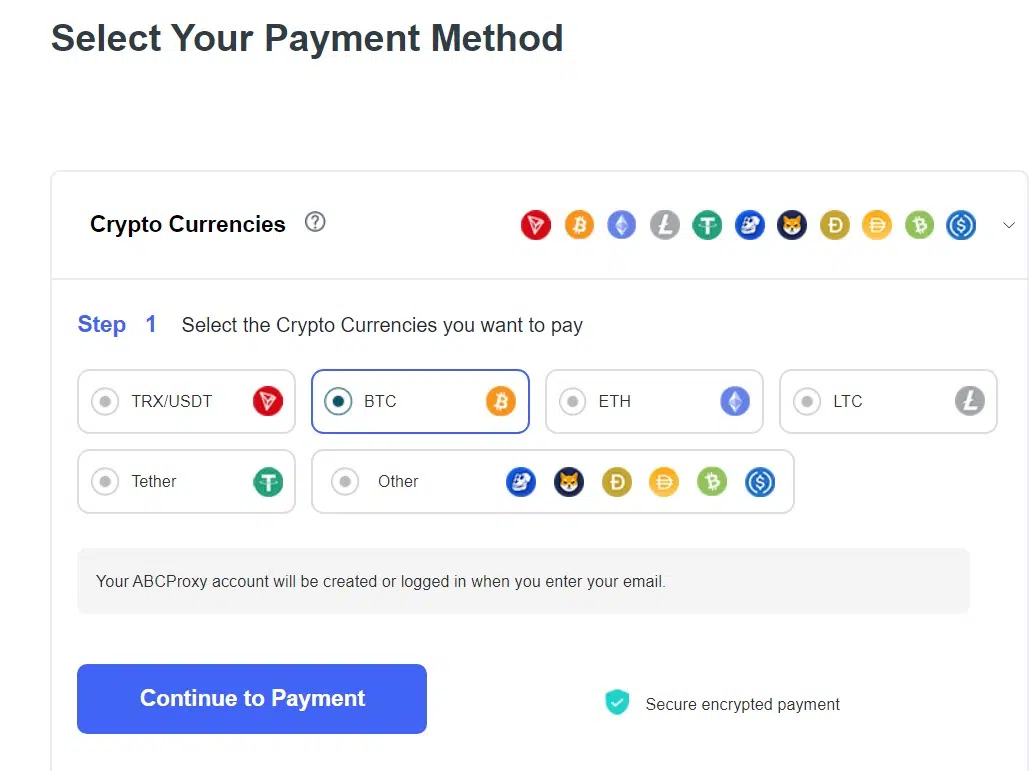This screenshot has height=771, width=1029.
Task: Click the Bitcoin icon in the Crypto Currencies header
Action: [x=579, y=225]
